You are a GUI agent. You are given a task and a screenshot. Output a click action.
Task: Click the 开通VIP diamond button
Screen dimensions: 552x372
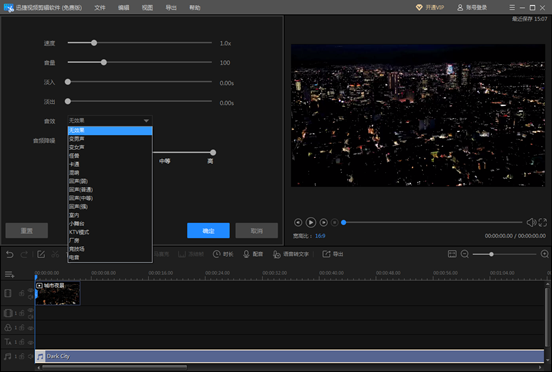pos(430,7)
